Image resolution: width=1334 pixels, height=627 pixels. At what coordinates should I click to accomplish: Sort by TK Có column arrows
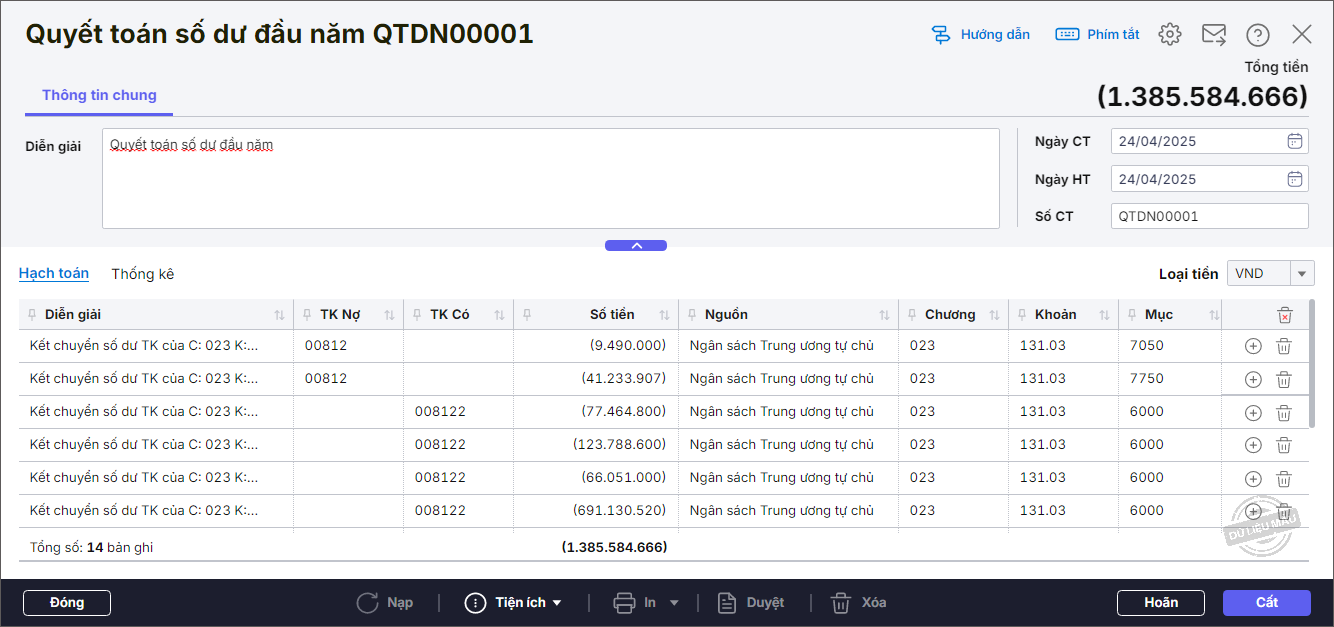(x=499, y=315)
